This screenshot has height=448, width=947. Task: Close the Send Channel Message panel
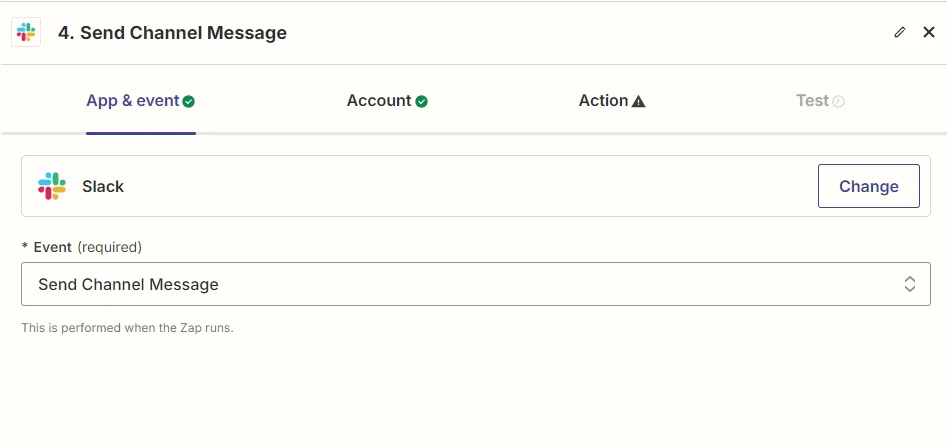coord(929,32)
